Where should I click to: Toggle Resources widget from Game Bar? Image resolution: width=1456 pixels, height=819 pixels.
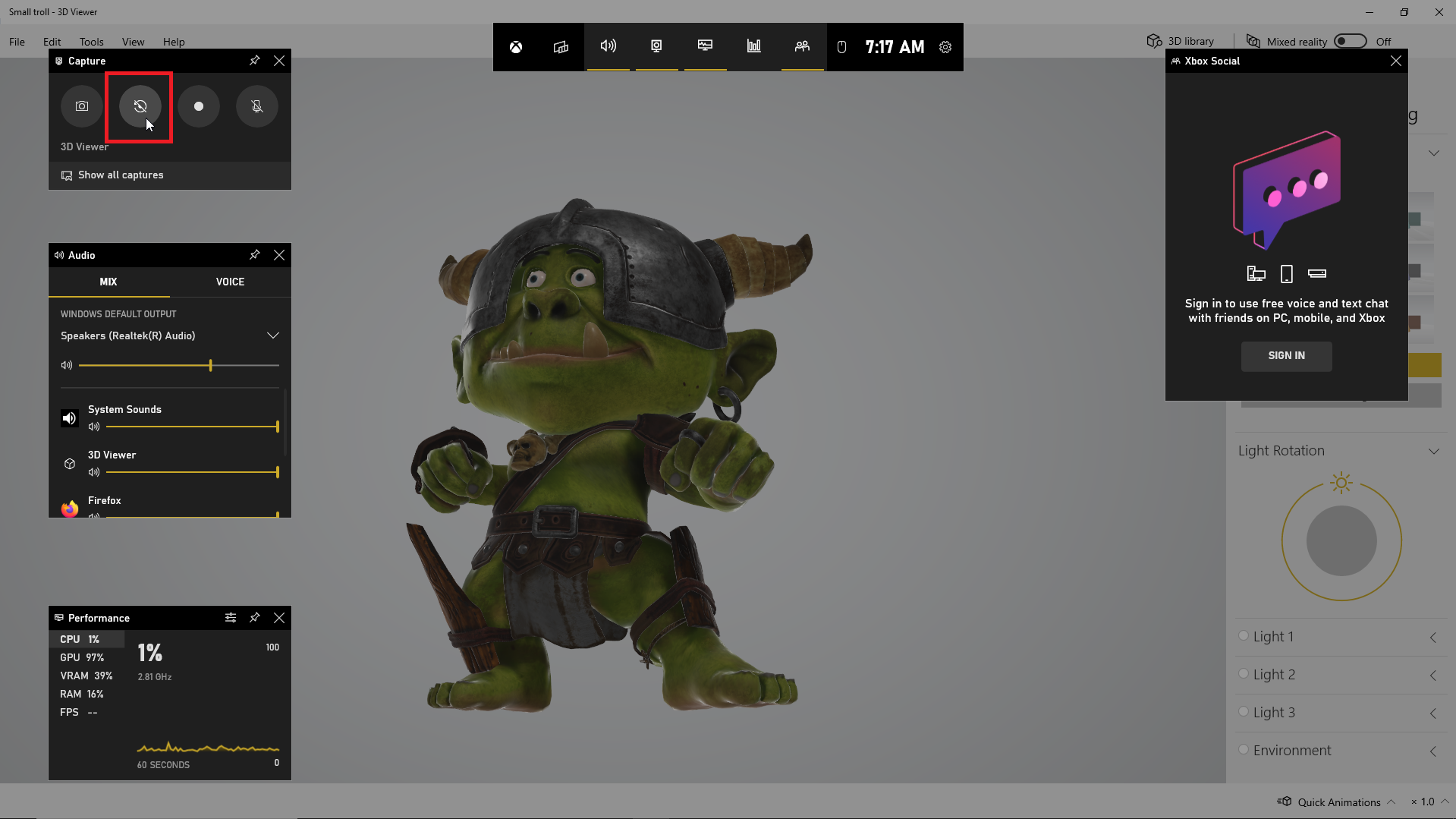(753, 46)
